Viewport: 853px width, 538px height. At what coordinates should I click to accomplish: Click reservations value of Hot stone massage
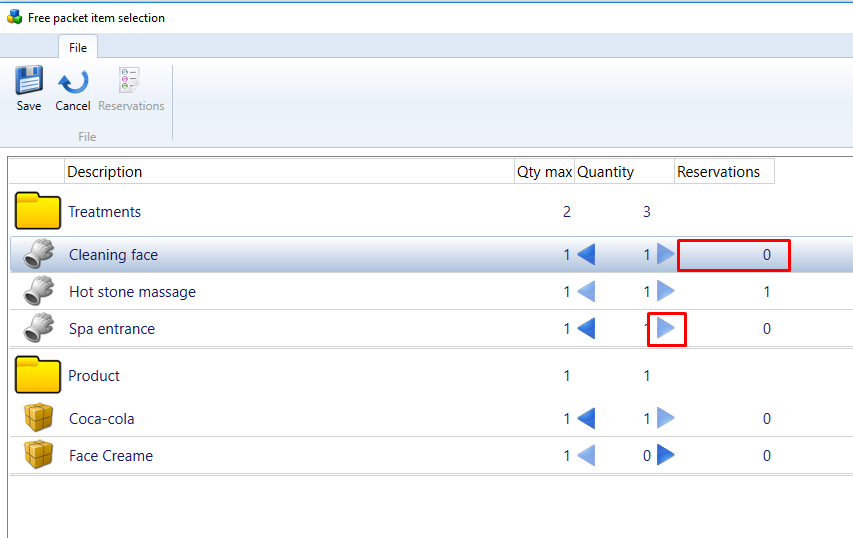(x=767, y=292)
